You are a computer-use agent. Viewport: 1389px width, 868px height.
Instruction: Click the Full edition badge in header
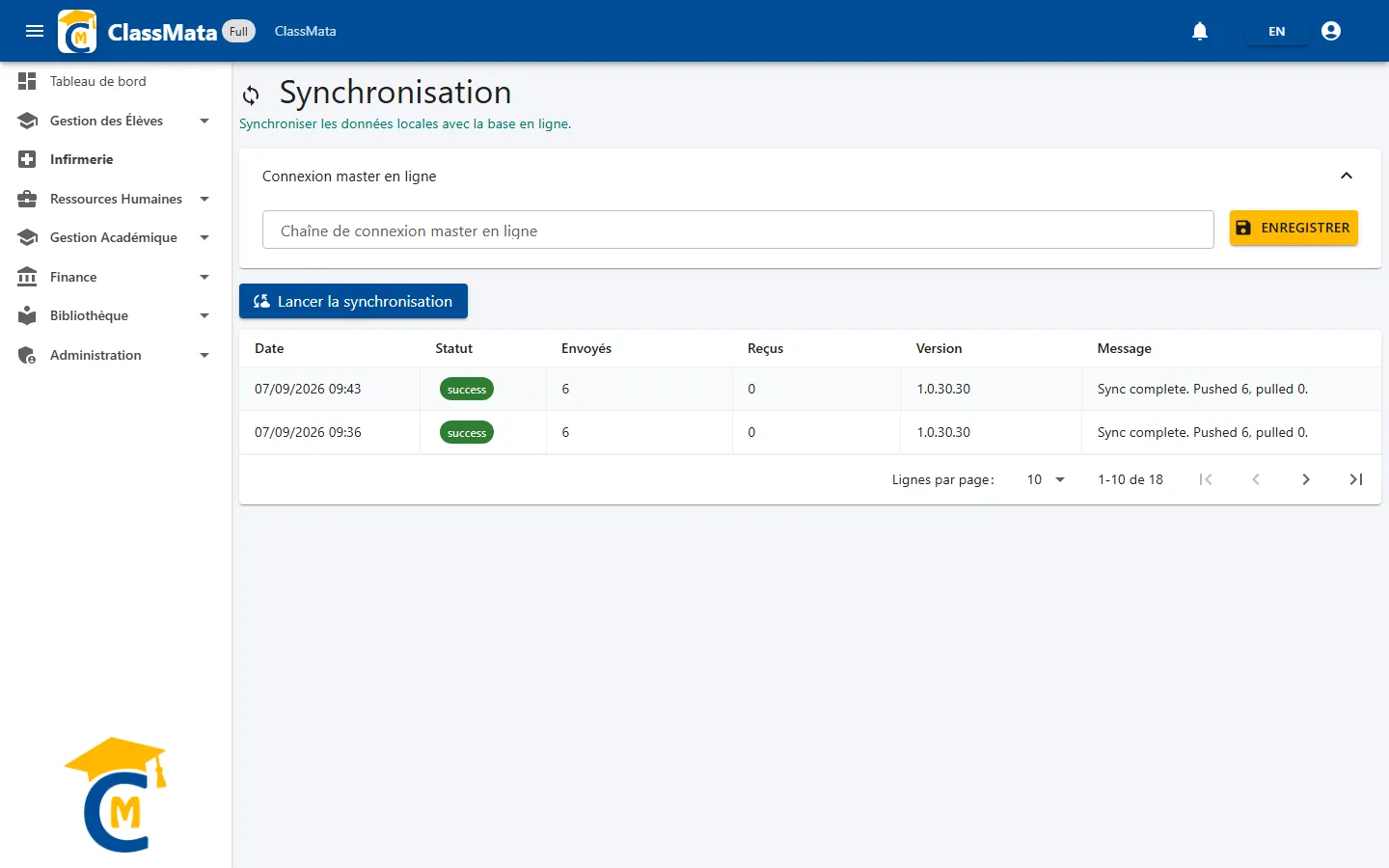click(x=239, y=31)
